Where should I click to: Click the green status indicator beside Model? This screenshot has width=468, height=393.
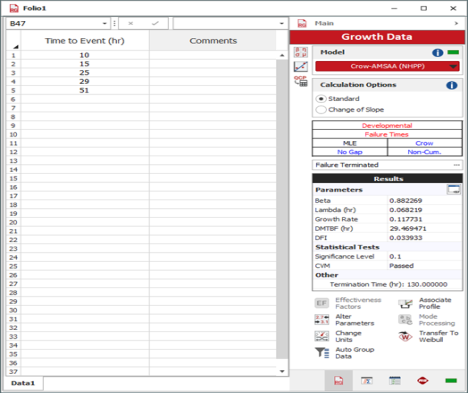453,52
